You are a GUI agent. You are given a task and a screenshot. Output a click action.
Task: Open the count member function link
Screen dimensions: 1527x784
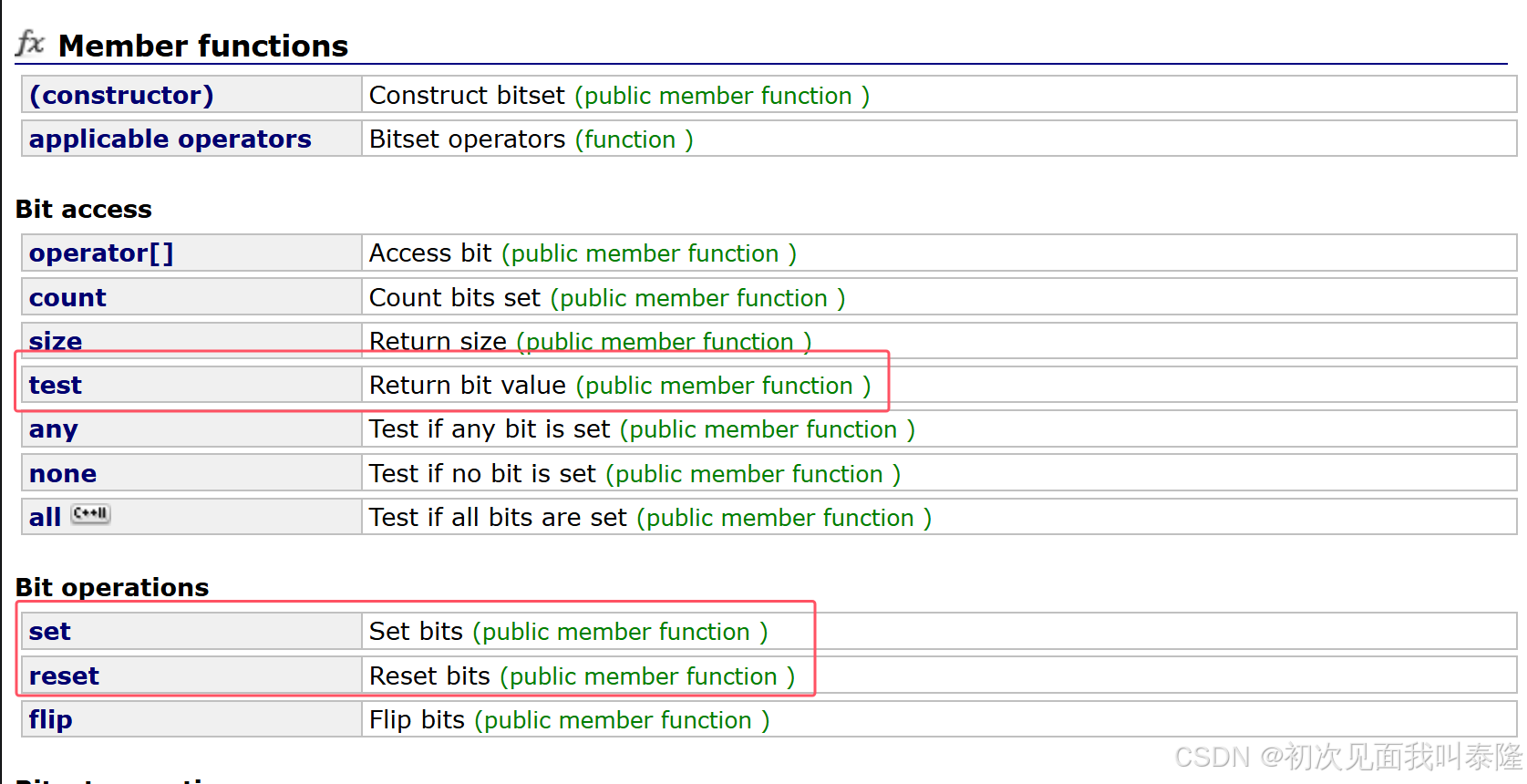tap(67, 297)
